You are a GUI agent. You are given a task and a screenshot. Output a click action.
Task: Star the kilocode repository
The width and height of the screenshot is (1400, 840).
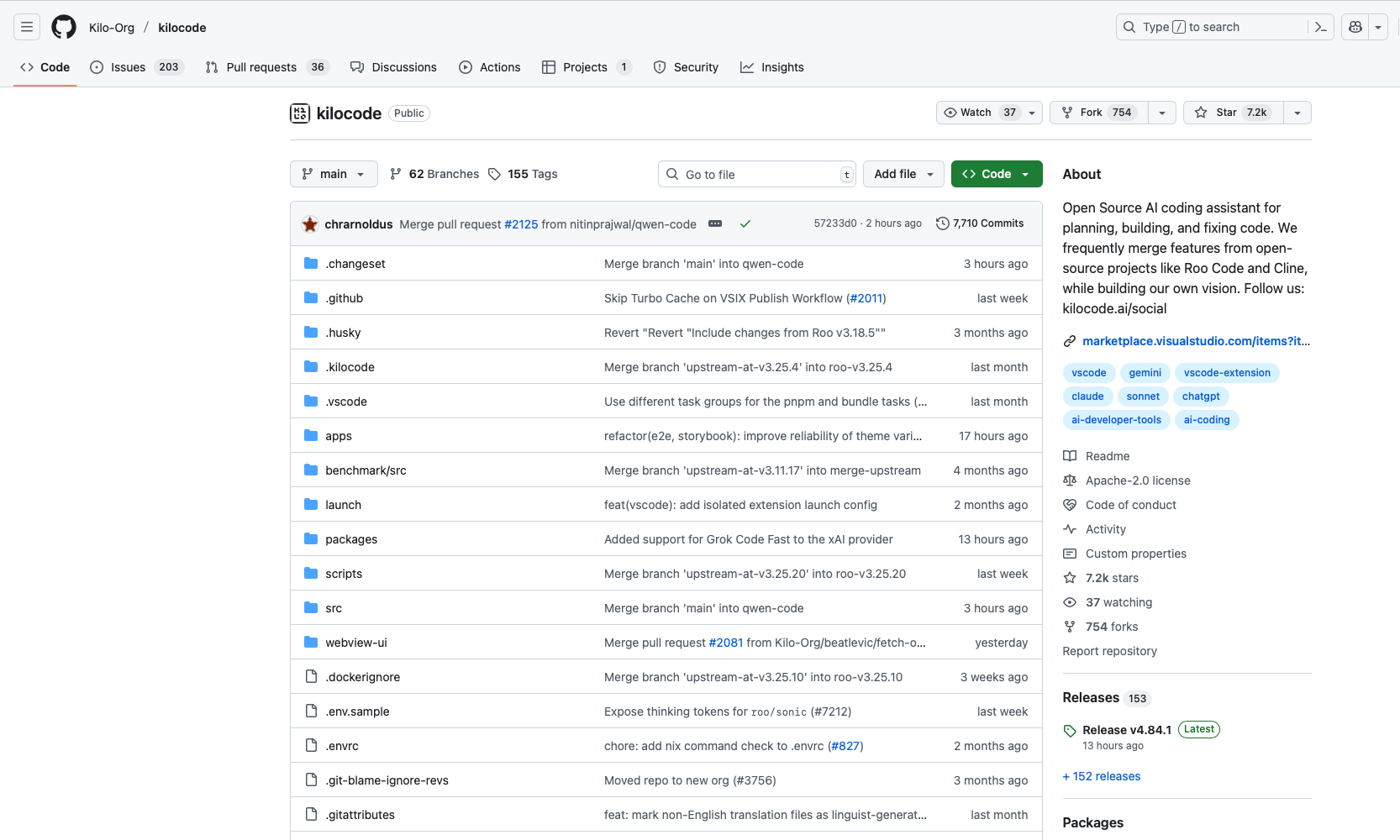pos(1233,113)
